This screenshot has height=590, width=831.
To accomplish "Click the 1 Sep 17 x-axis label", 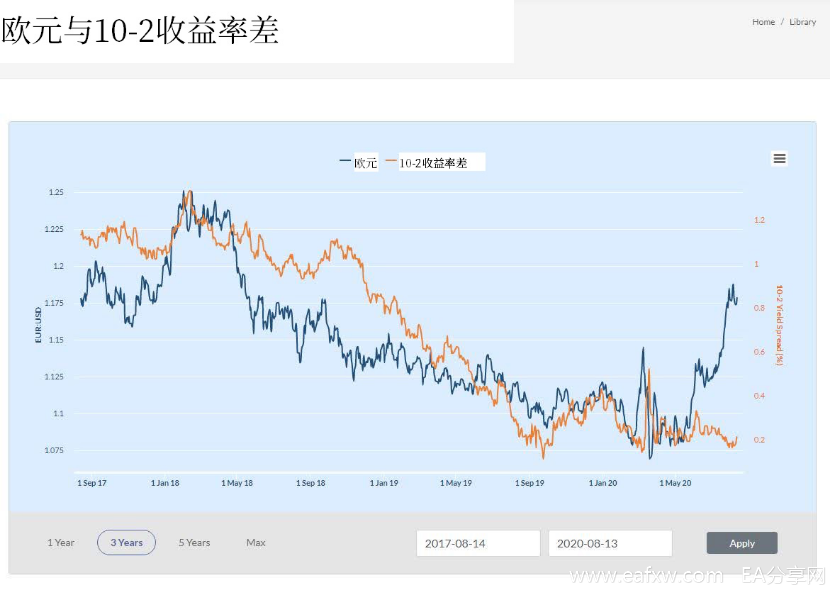I will (93, 483).
